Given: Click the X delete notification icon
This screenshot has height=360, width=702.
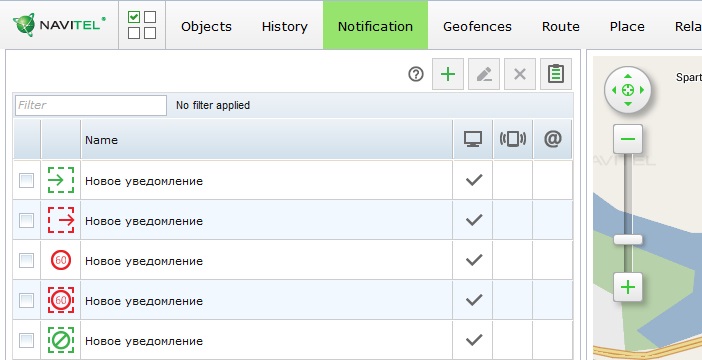Looking at the screenshot, I should [520, 74].
